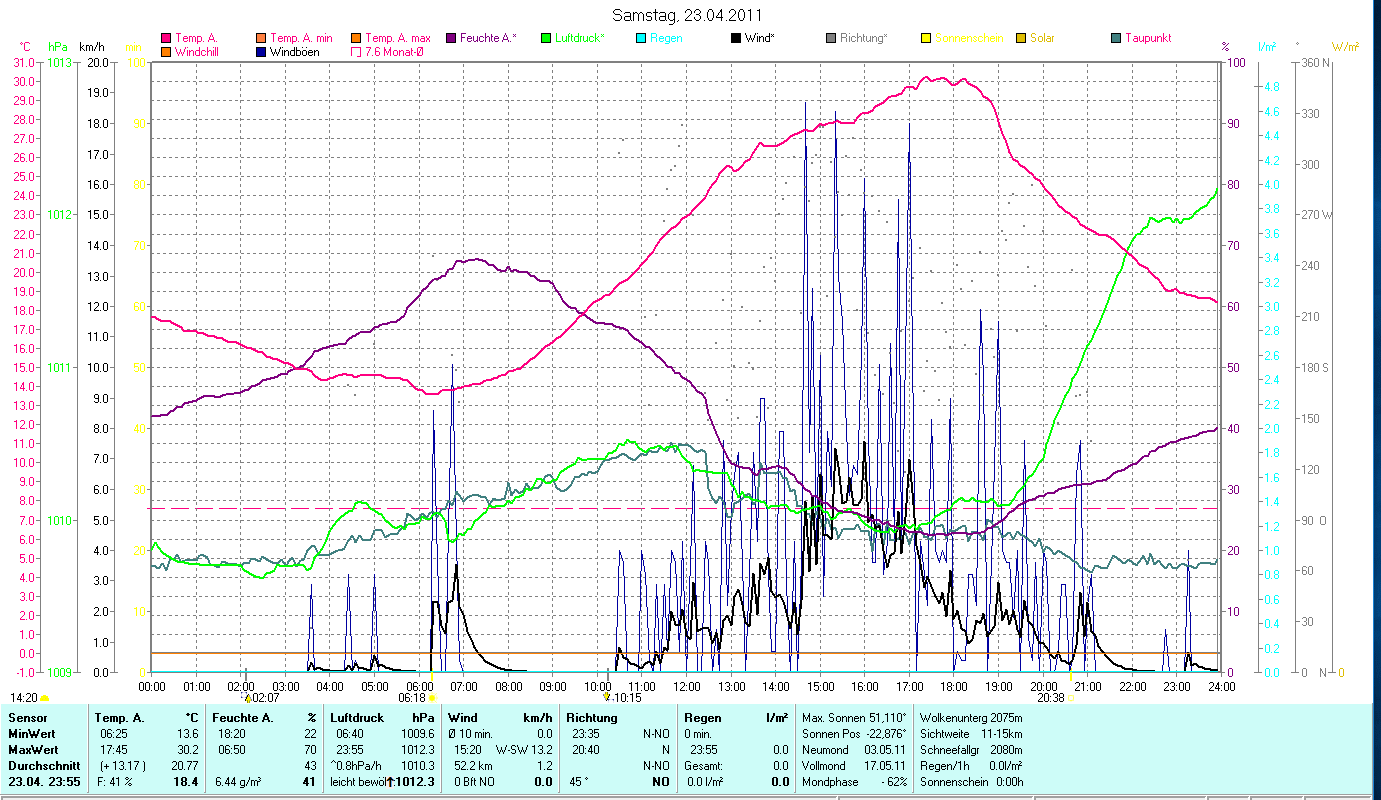Click the pink Temp. A. legend swatch
Screen dimensions: 1381x800
166,38
